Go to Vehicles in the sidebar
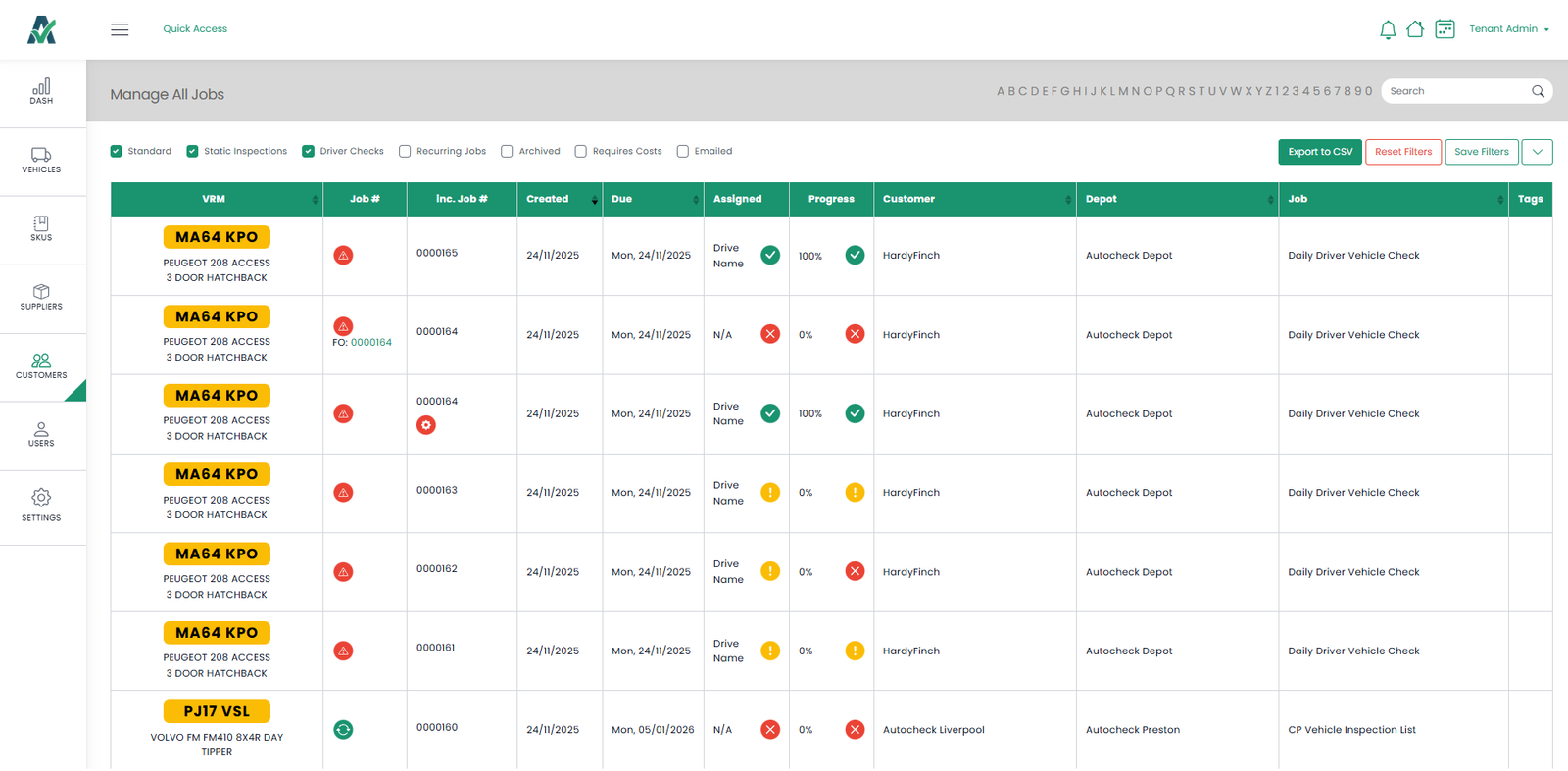Viewport: 1568px width, 771px height. pos(41,161)
